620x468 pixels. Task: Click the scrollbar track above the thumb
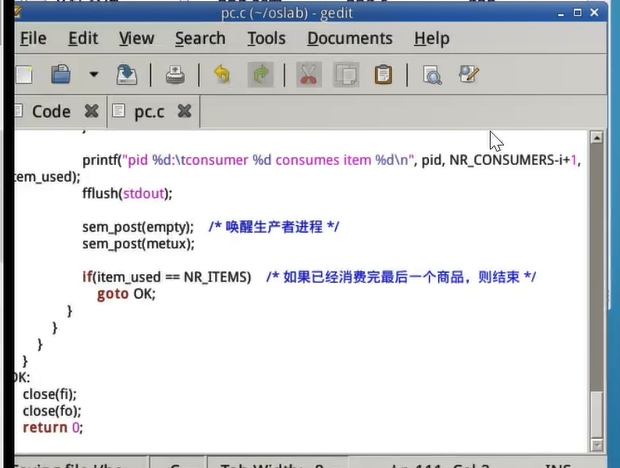pos(597,267)
